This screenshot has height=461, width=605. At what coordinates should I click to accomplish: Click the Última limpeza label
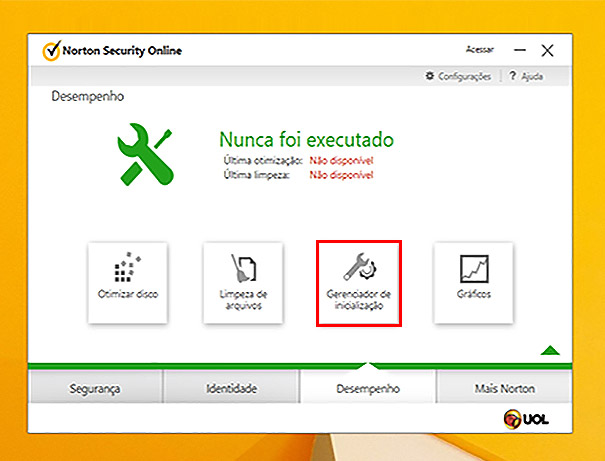click(257, 175)
